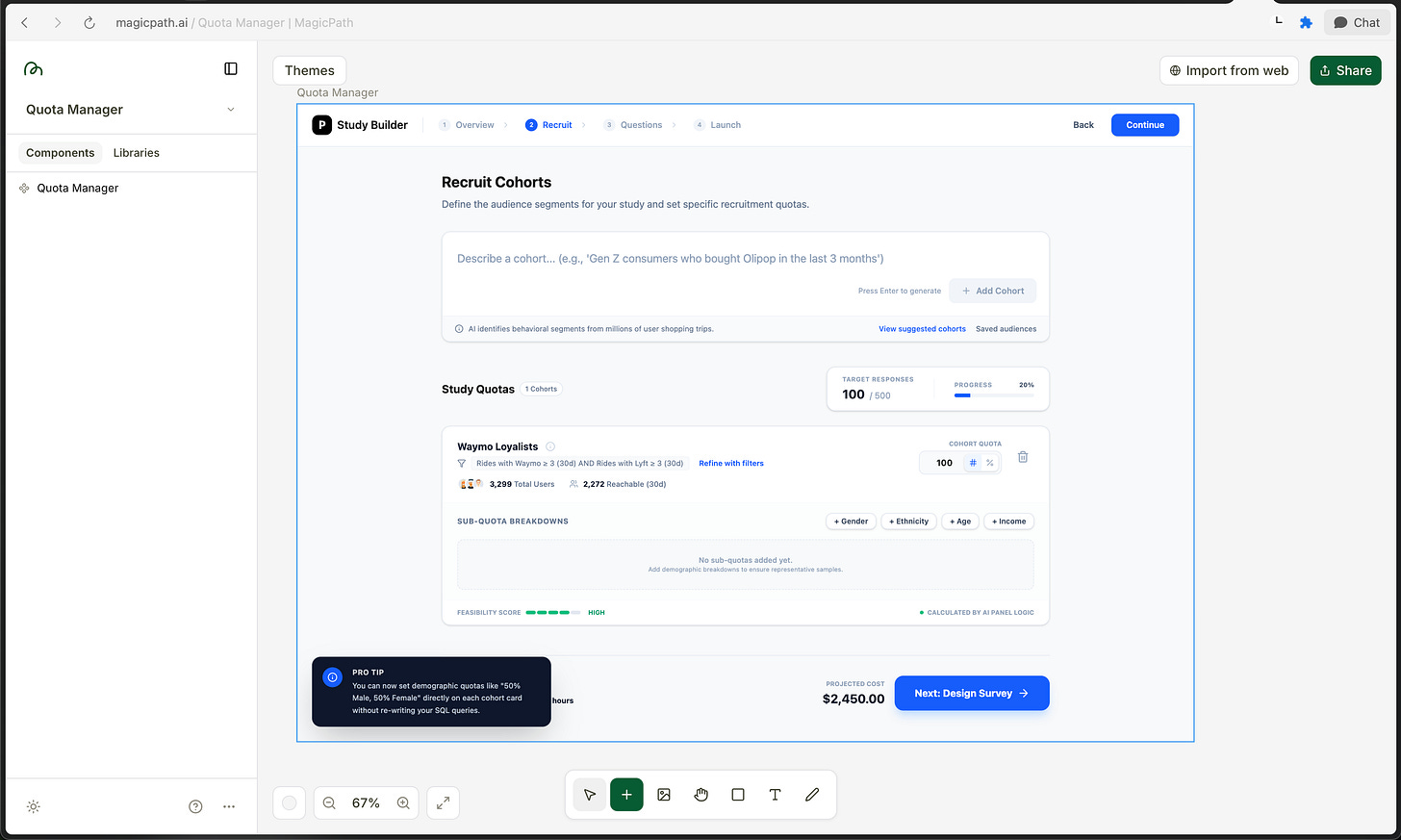
Task: Open Saved audiences link
Action: coord(1006,329)
